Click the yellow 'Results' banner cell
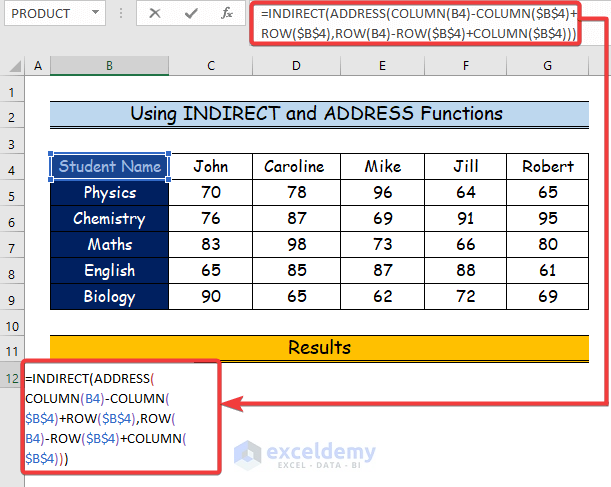Viewport: 611px width, 487px height. coord(320,348)
